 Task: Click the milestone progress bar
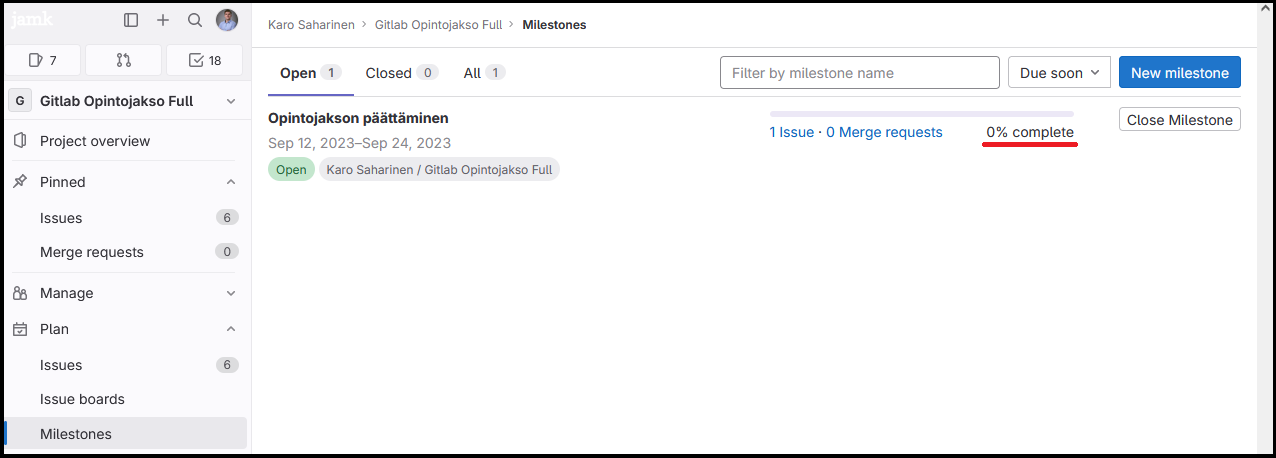[x=921, y=114]
